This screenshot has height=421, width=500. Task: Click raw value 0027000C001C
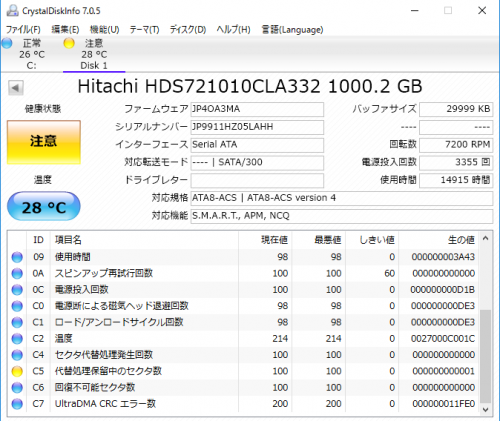pos(443,339)
